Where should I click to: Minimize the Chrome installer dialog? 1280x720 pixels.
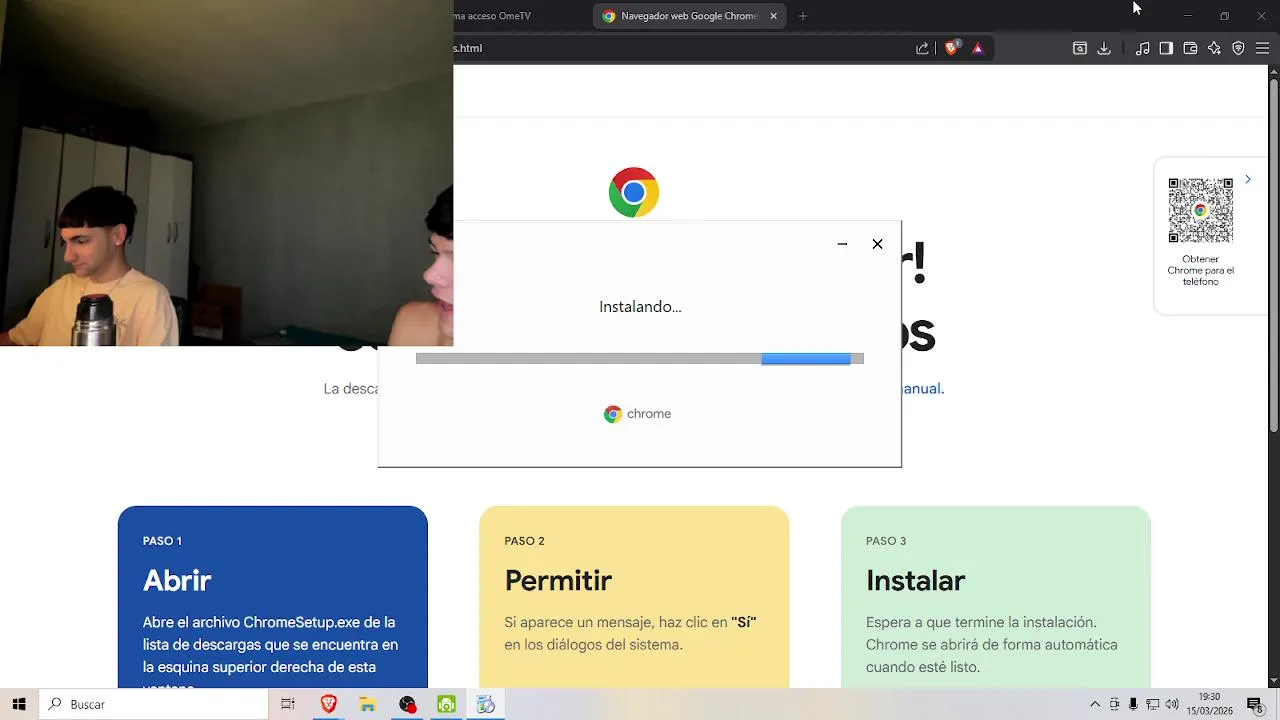coord(842,244)
